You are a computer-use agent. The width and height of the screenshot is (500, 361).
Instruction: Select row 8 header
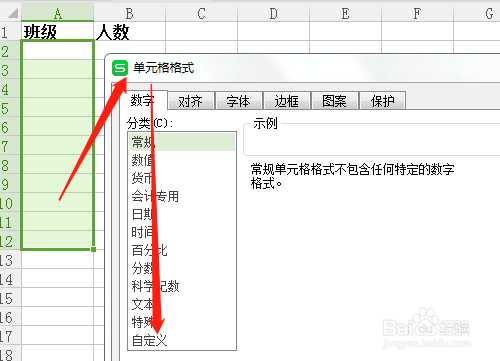pos(11,165)
